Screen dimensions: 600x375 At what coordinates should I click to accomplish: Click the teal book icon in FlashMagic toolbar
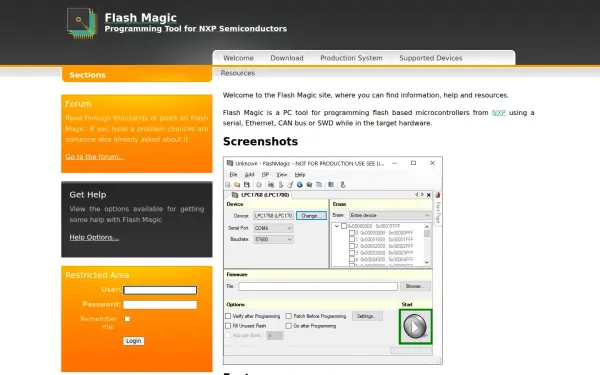pyautogui.click(x=331, y=185)
